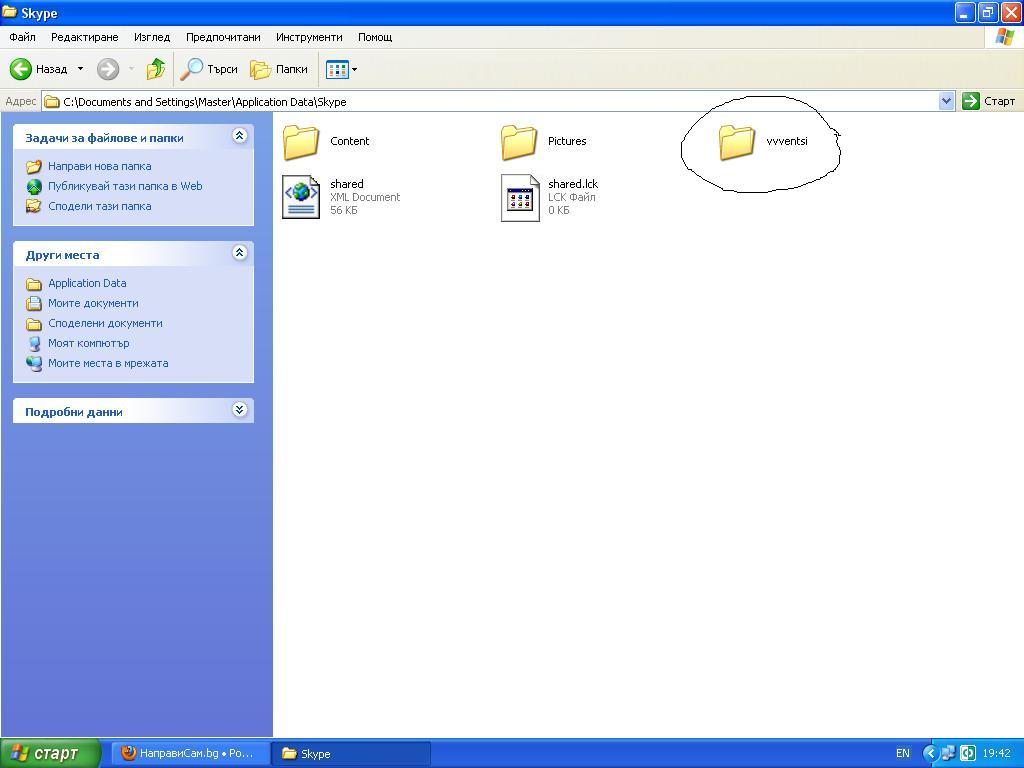Collapse the Други места panel
The width and height of the screenshot is (1024, 768).
coord(240,252)
